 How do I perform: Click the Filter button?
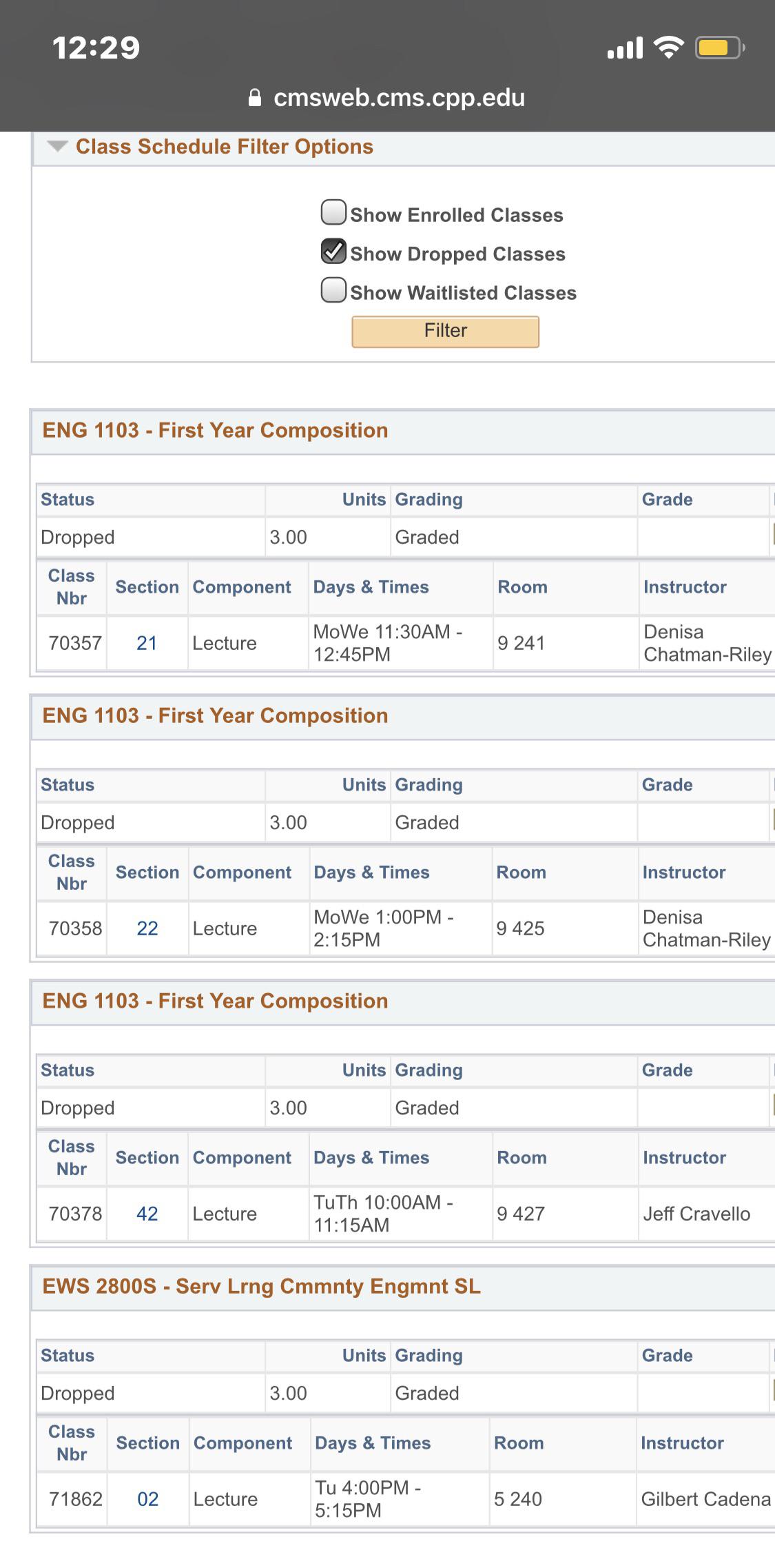coord(444,331)
